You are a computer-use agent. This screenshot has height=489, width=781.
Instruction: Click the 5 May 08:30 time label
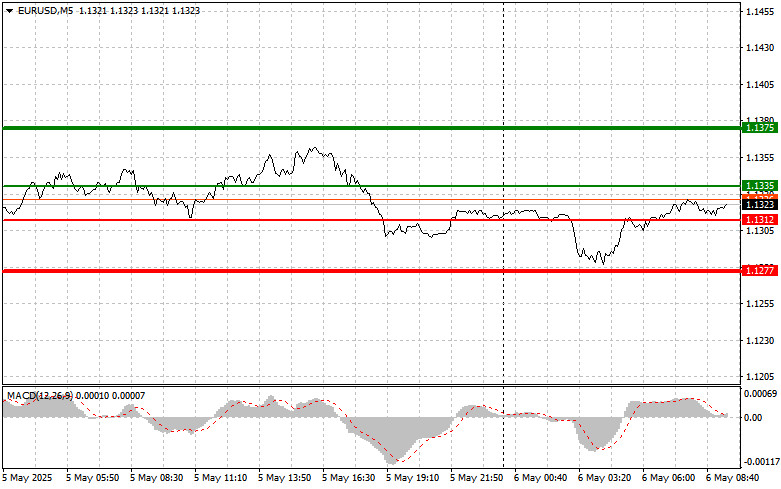[156, 478]
